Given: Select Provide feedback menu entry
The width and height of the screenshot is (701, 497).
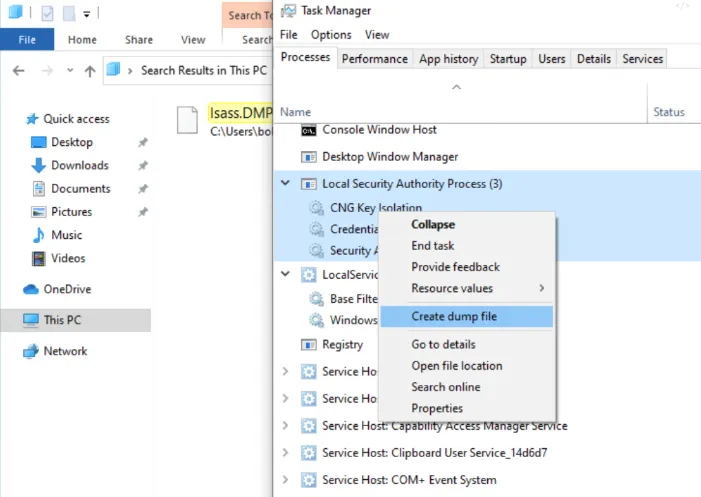Looking at the screenshot, I should (x=455, y=267).
